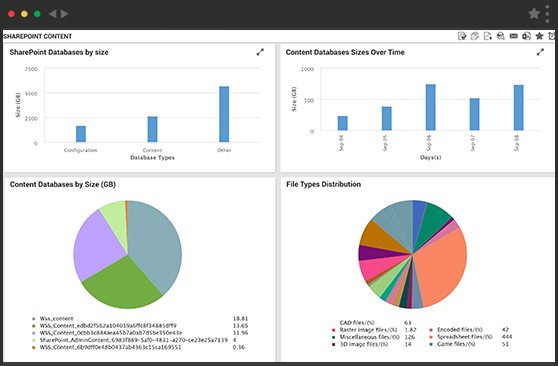Image resolution: width=558 pixels, height=366 pixels.
Task: Click the 13.65 value in content legend
Action: pyautogui.click(x=240, y=326)
